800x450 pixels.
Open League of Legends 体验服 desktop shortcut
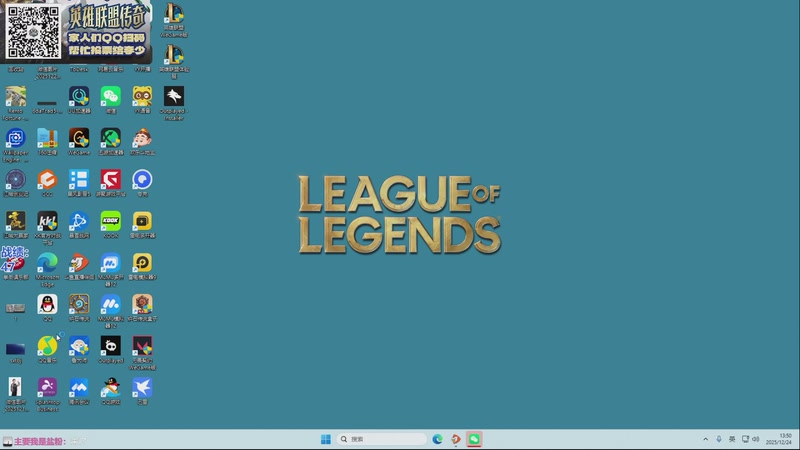[174, 56]
